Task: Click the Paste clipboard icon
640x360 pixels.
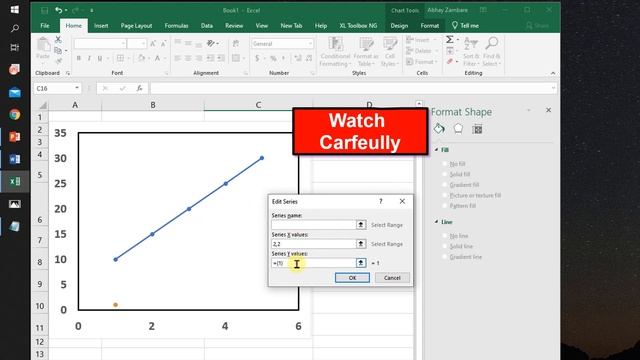Action: (x=43, y=44)
